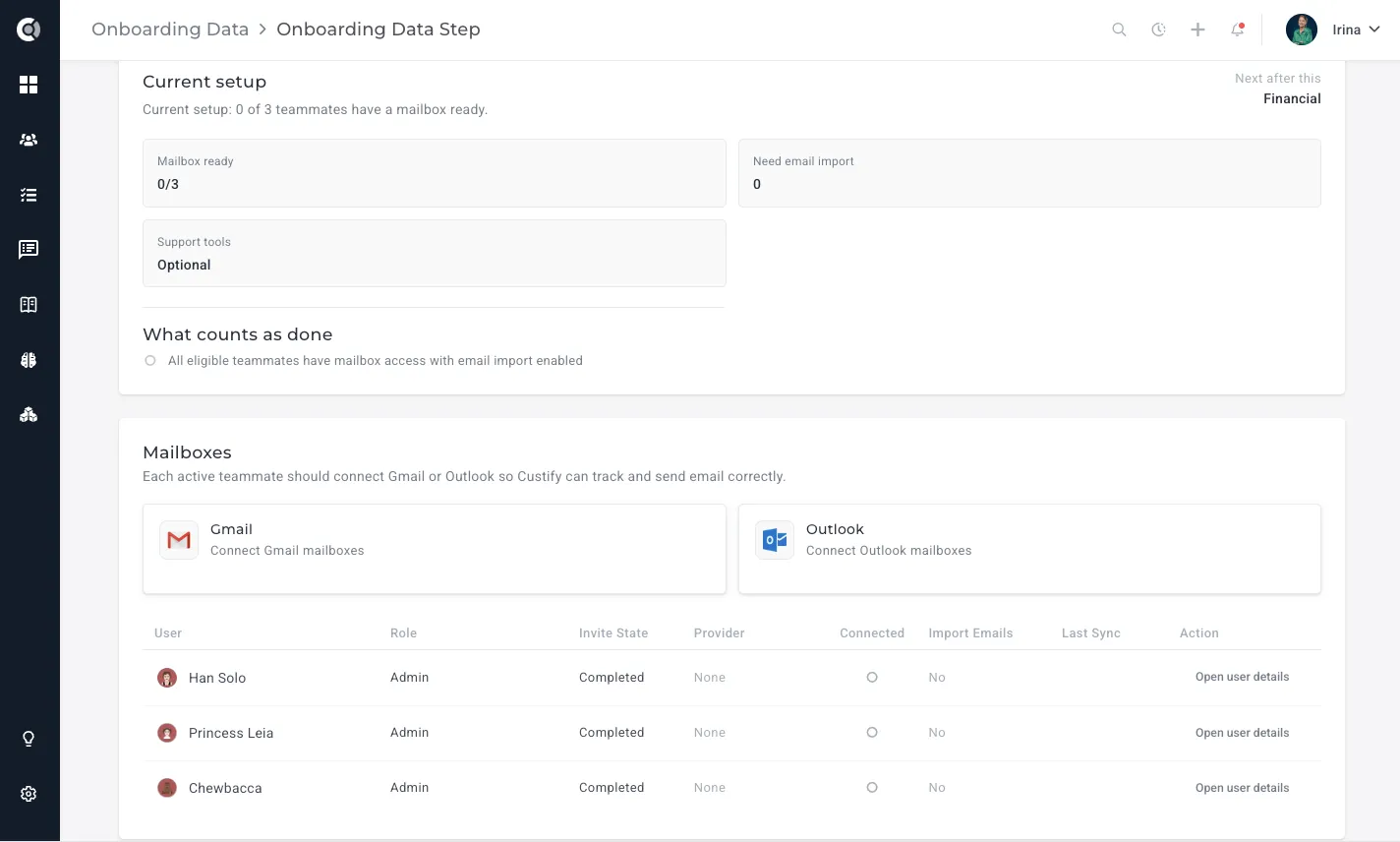Click Han Solo's connected status circle
Viewport: 1400px width, 842px height.
(872, 678)
